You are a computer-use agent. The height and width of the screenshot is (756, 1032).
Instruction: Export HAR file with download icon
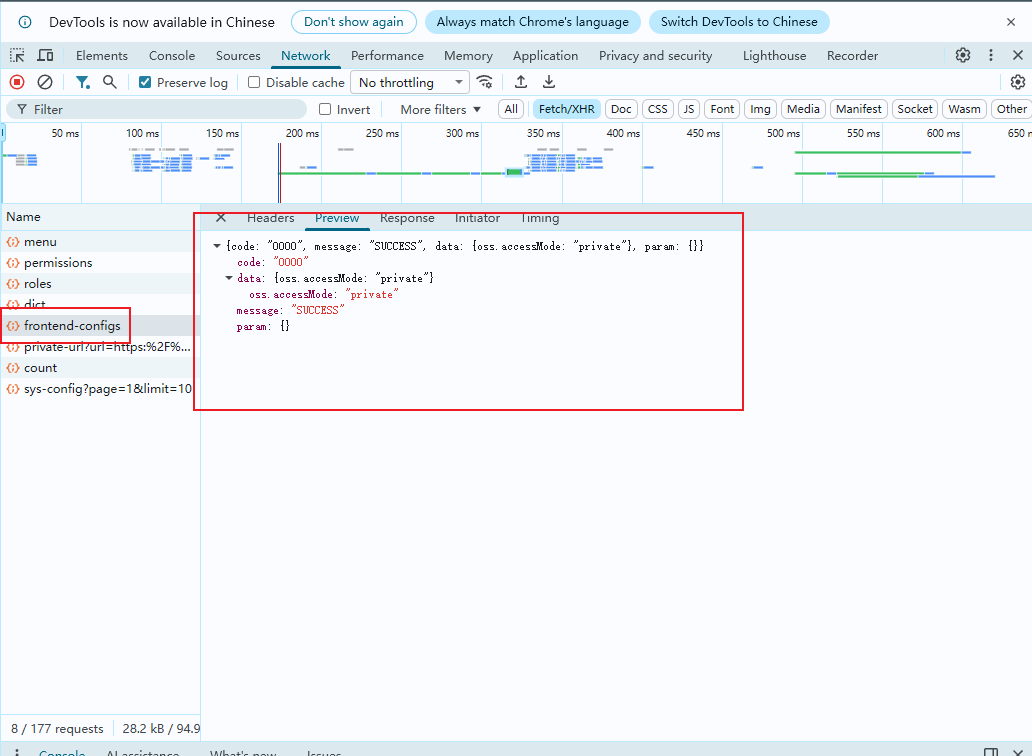pos(549,83)
